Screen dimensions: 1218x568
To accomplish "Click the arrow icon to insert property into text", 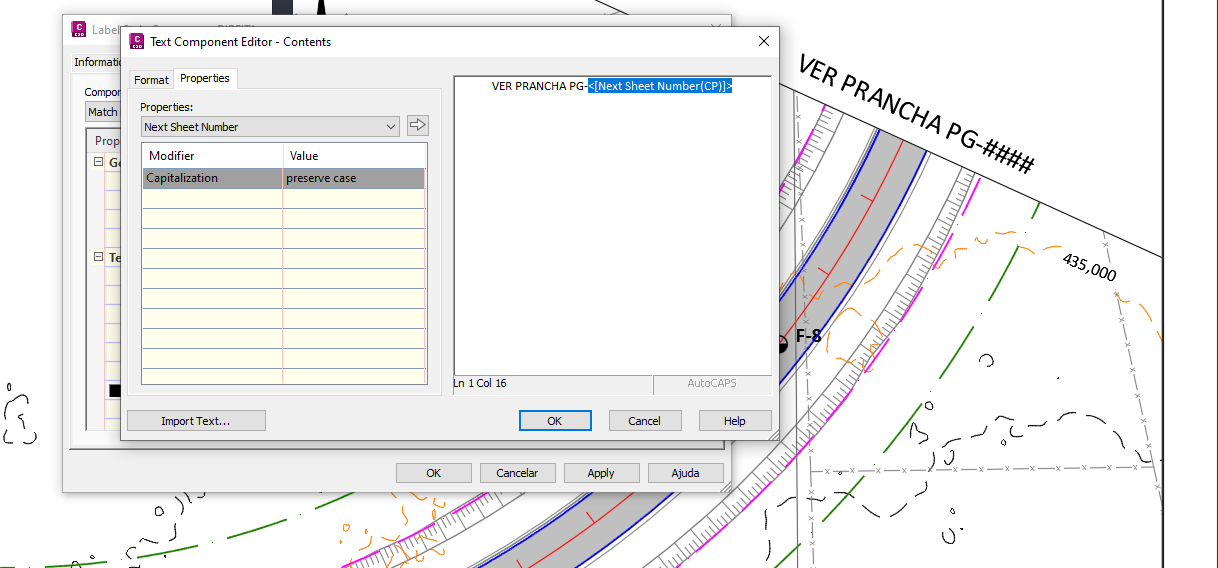I will click(x=418, y=126).
